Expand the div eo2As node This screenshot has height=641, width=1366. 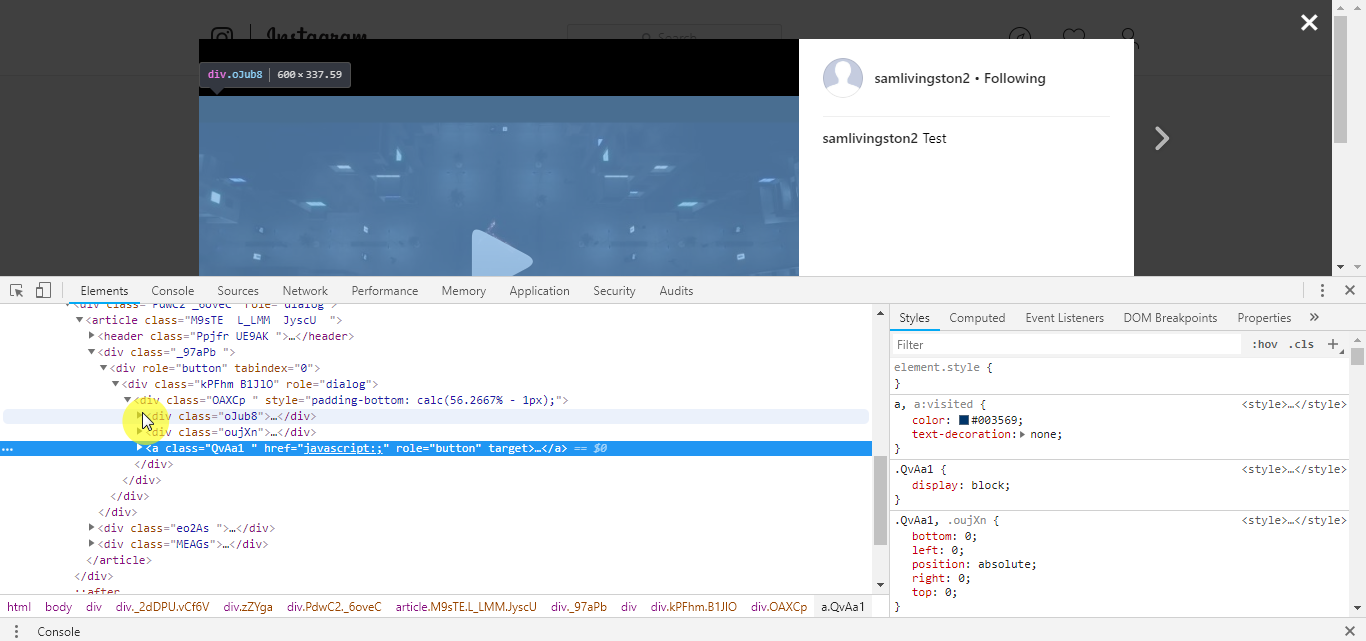click(x=91, y=528)
